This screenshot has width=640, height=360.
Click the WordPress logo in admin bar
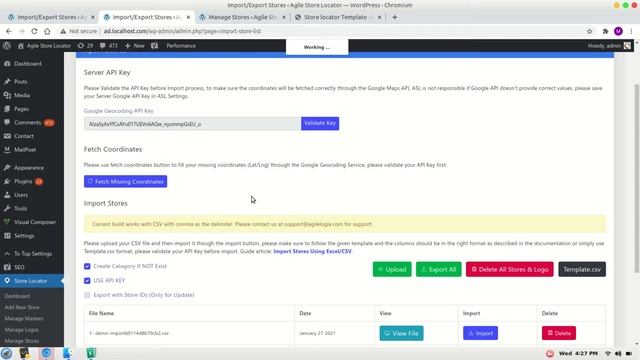[7, 46]
